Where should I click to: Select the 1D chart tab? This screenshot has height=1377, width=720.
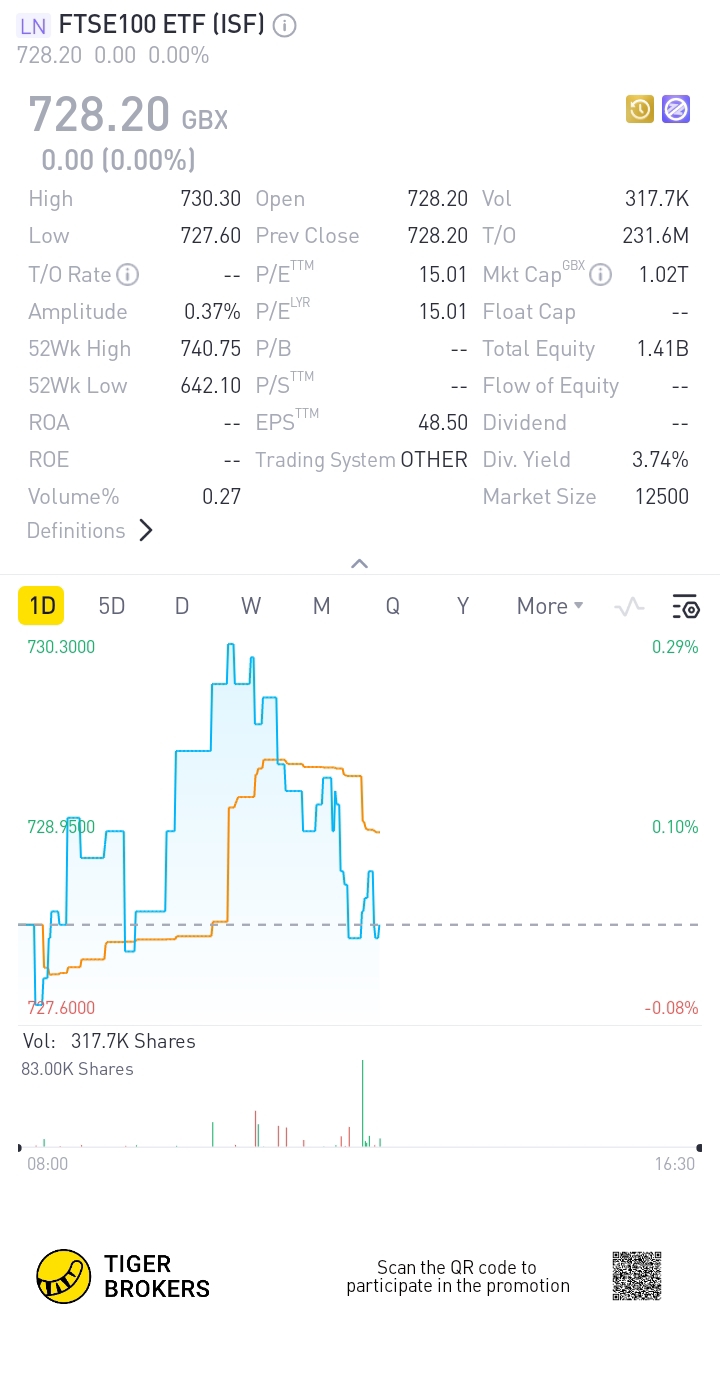click(x=41, y=606)
